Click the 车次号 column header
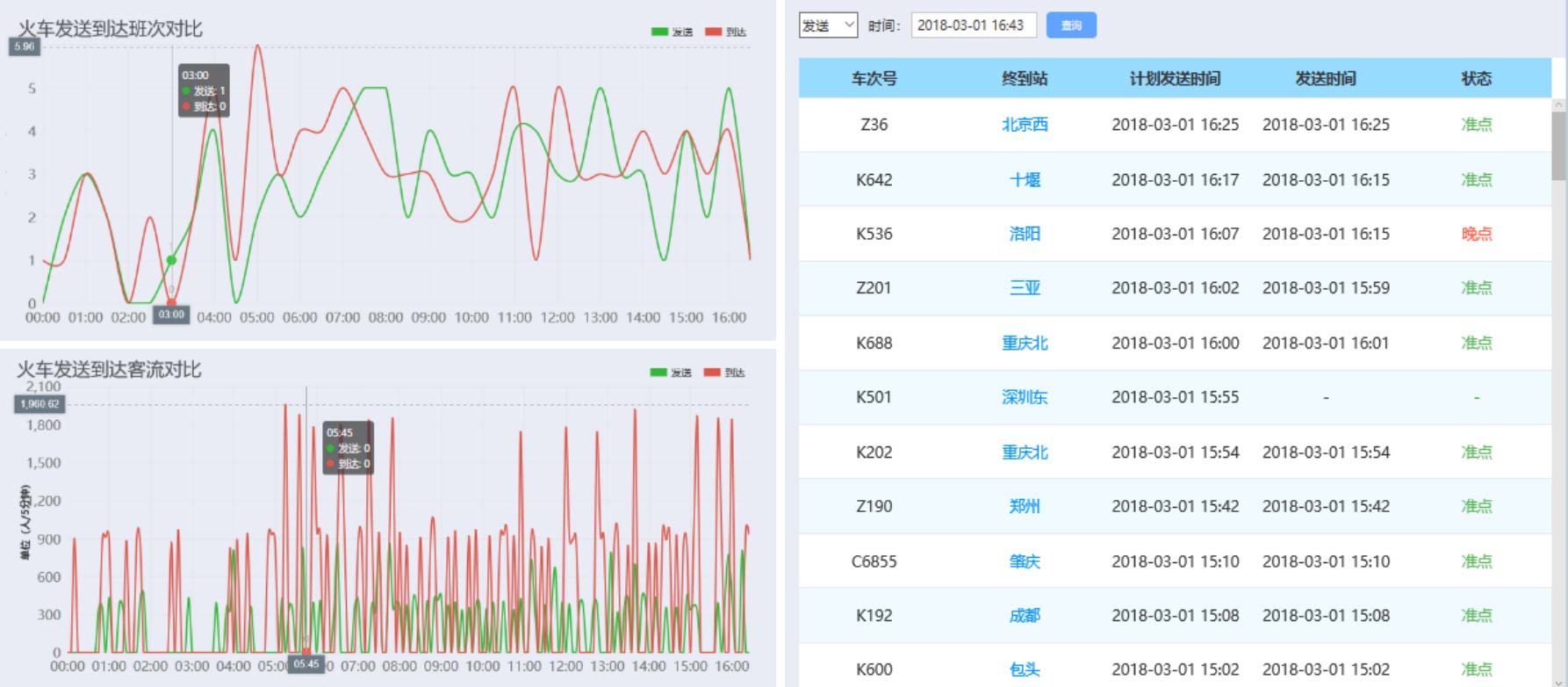This screenshot has height=687, width=1568. tap(874, 79)
